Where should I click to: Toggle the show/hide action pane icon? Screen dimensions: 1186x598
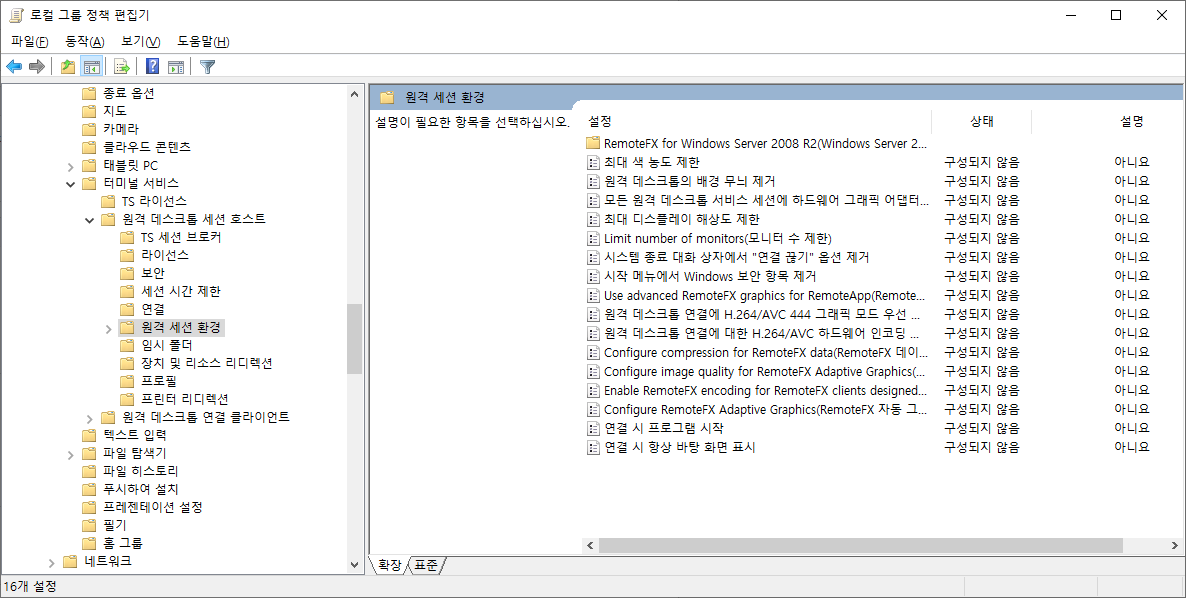pos(176,67)
